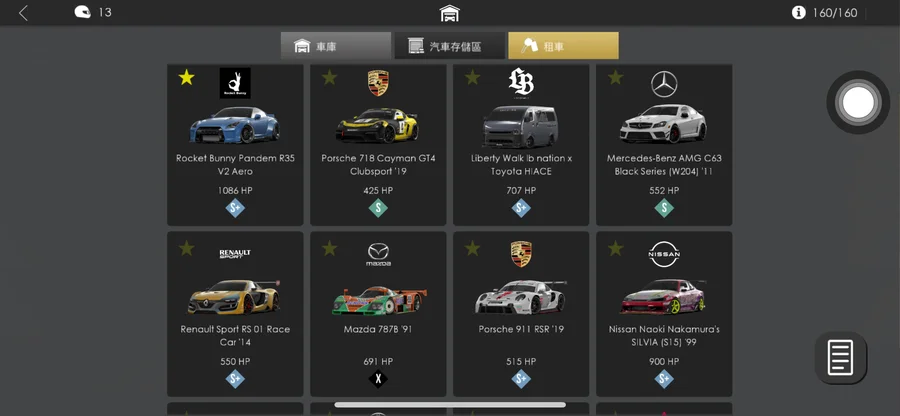Image resolution: width=900 pixels, height=416 pixels.
Task: Select the 租車 tab
Action: (563, 45)
